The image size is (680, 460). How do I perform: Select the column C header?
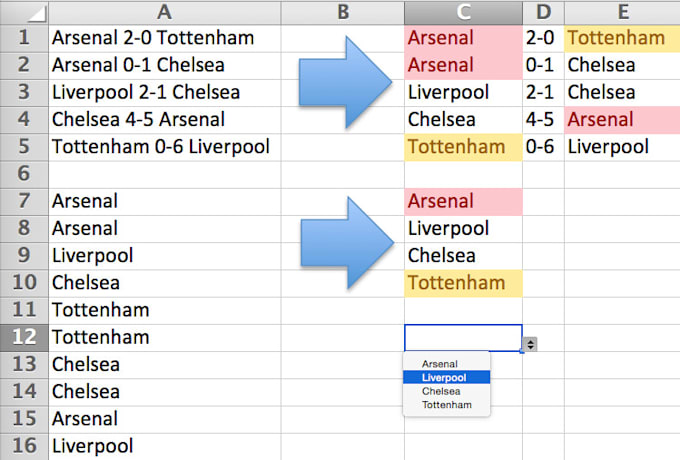tap(463, 12)
